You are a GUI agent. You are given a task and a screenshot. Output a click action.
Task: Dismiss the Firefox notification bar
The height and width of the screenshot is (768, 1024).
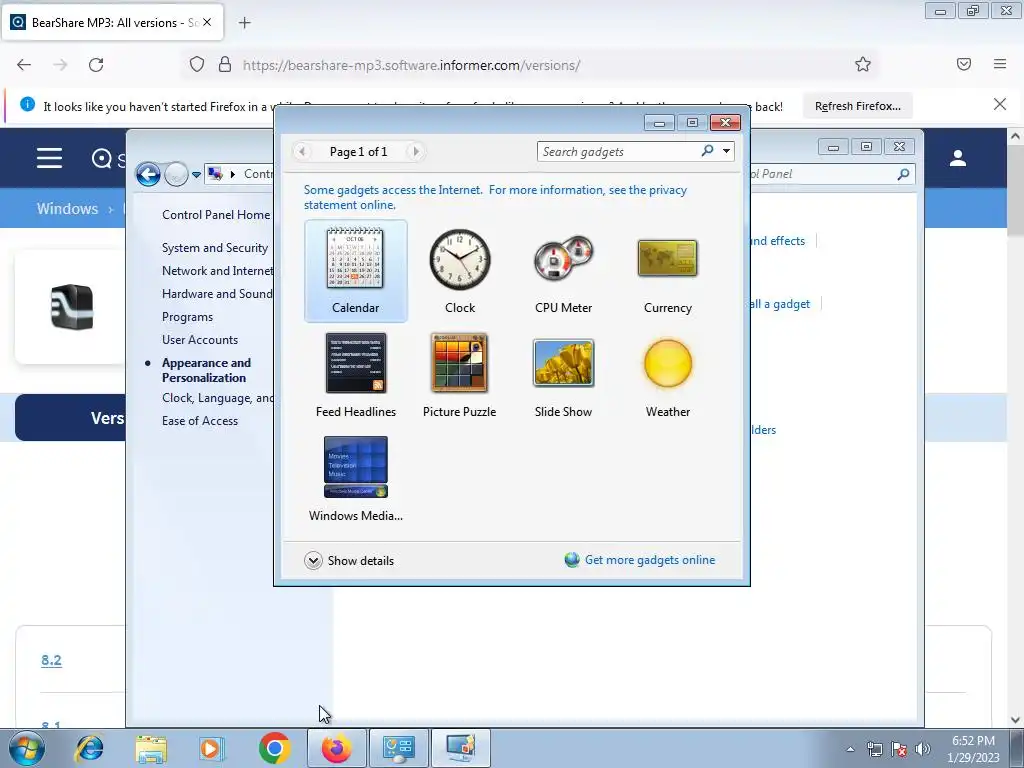click(1000, 104)
